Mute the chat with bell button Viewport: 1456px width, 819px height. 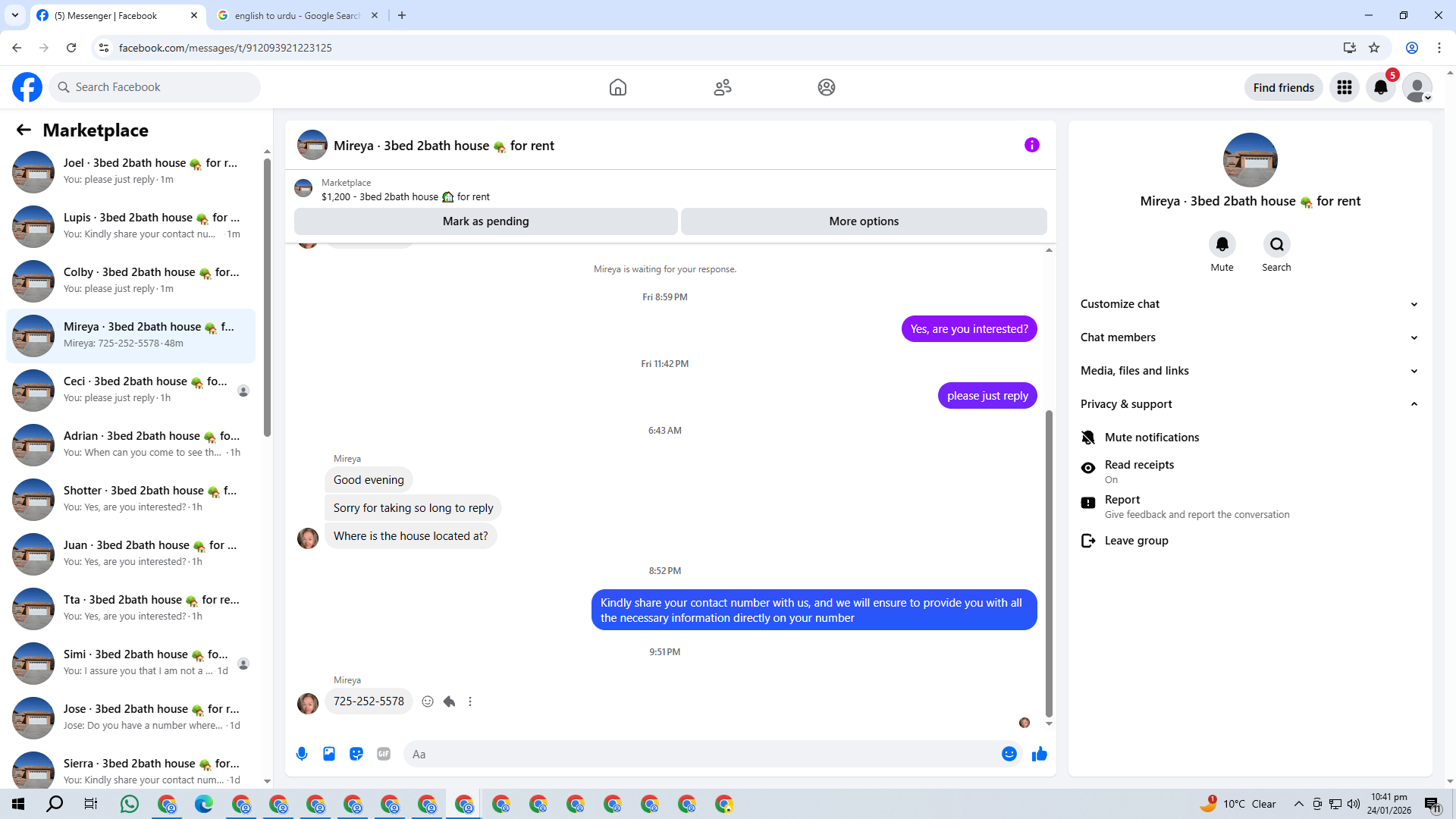click(1222, 244)
